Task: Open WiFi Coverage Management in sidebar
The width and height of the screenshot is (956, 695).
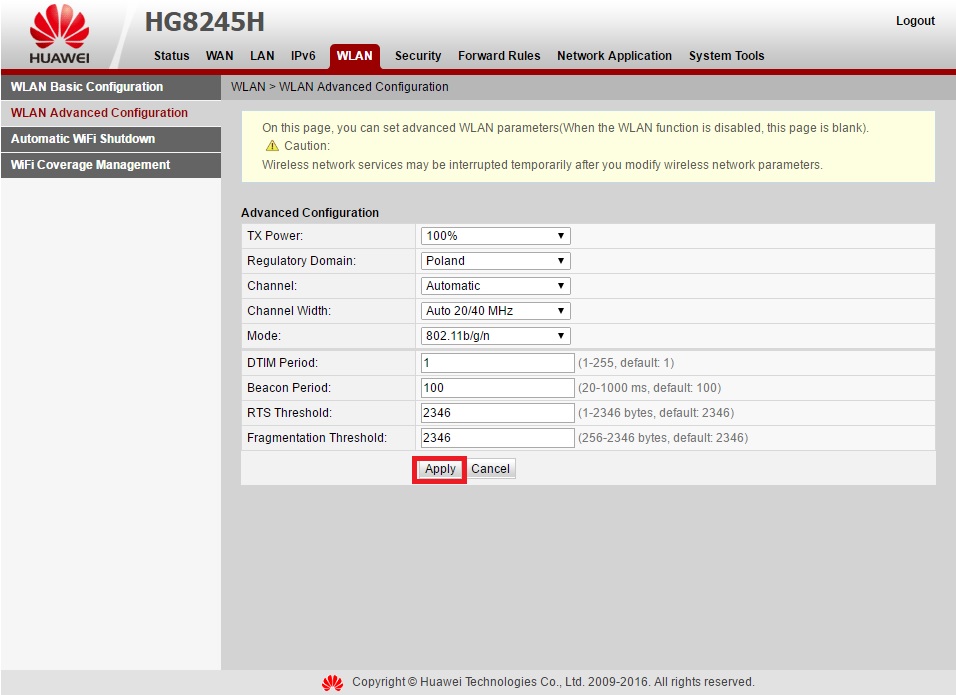Action: 111,165
